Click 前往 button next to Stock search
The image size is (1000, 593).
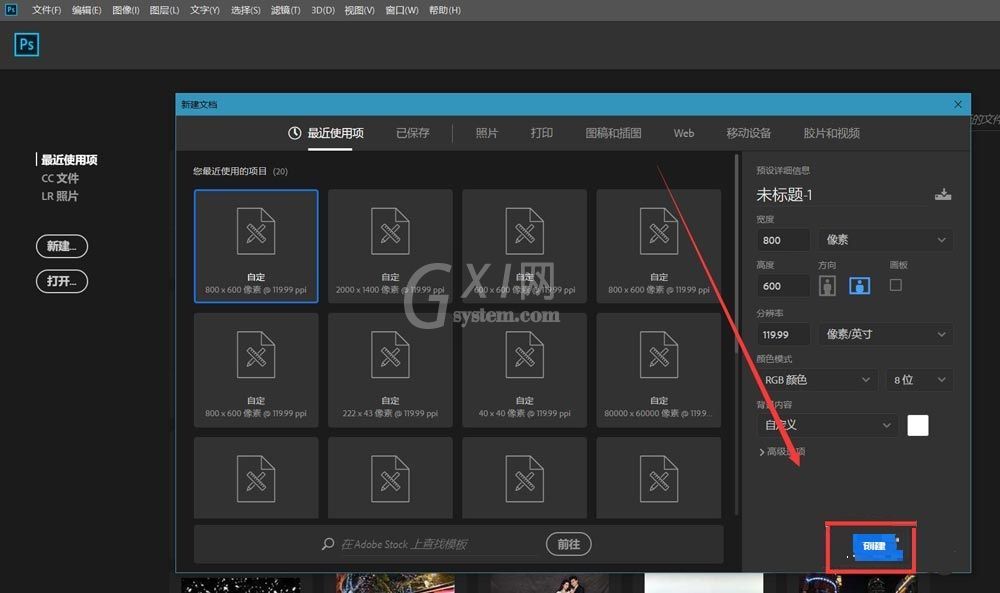[568, 544]
